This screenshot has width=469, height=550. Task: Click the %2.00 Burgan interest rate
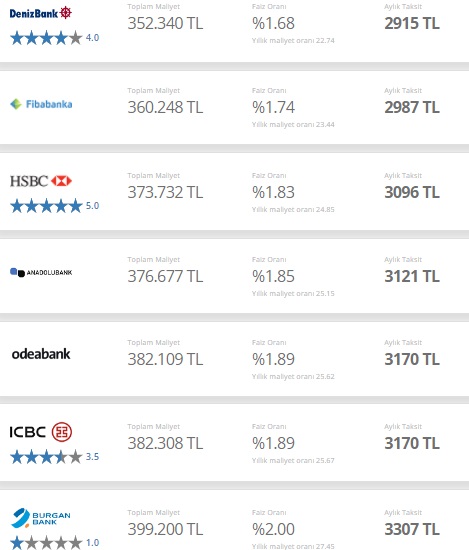tap(273, 529)
